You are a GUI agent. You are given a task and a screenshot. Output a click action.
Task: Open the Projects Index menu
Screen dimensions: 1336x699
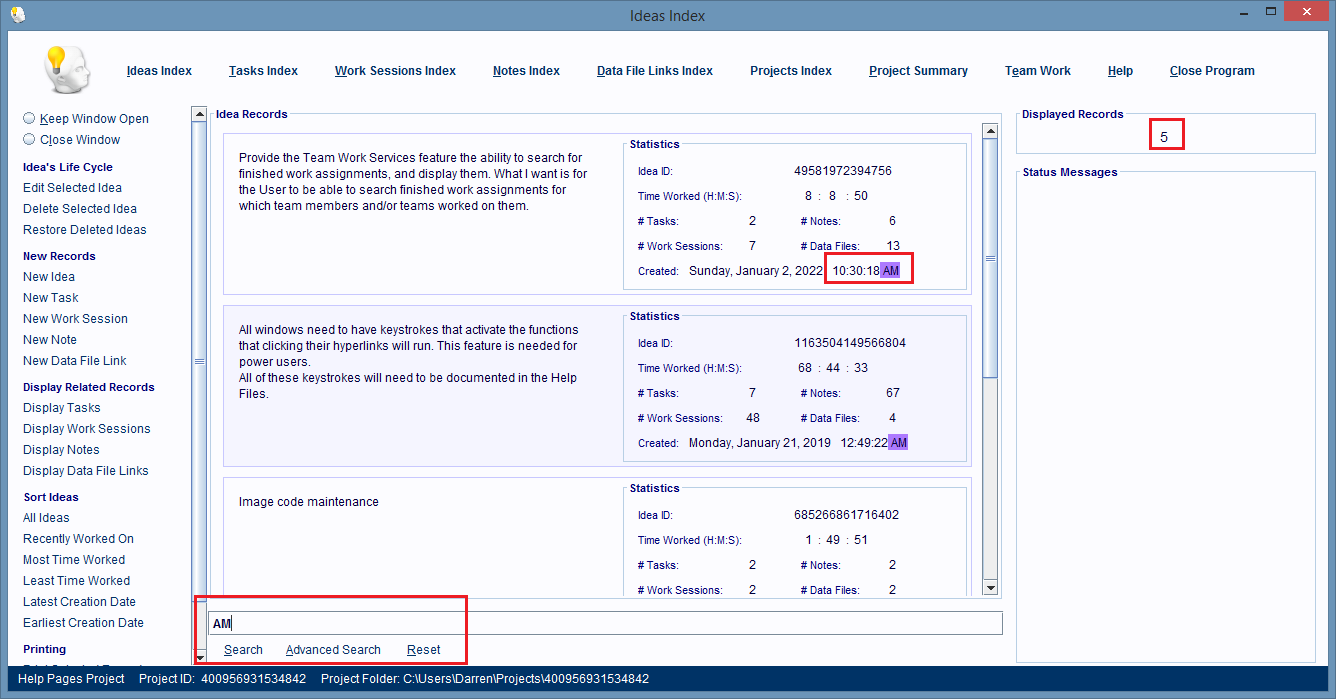point(791,71)
